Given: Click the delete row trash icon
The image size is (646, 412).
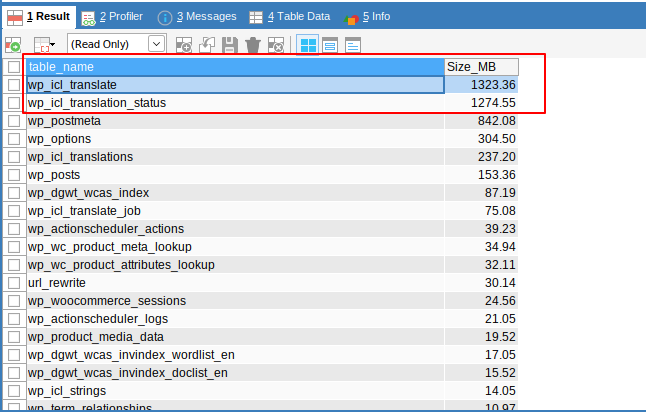Looking at the screenshot, I should 253,44.
